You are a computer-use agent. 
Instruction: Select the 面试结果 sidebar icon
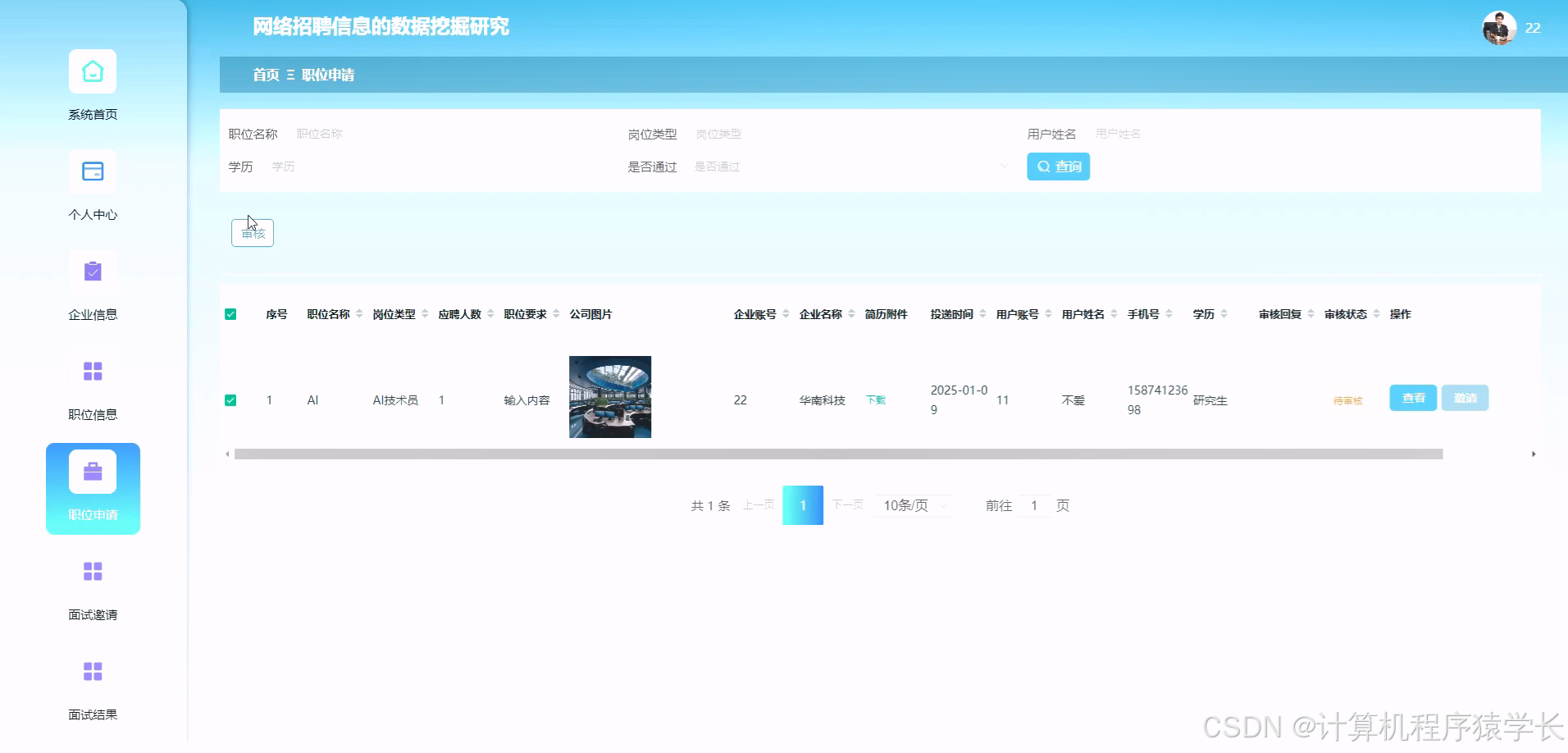click(92, 671)
